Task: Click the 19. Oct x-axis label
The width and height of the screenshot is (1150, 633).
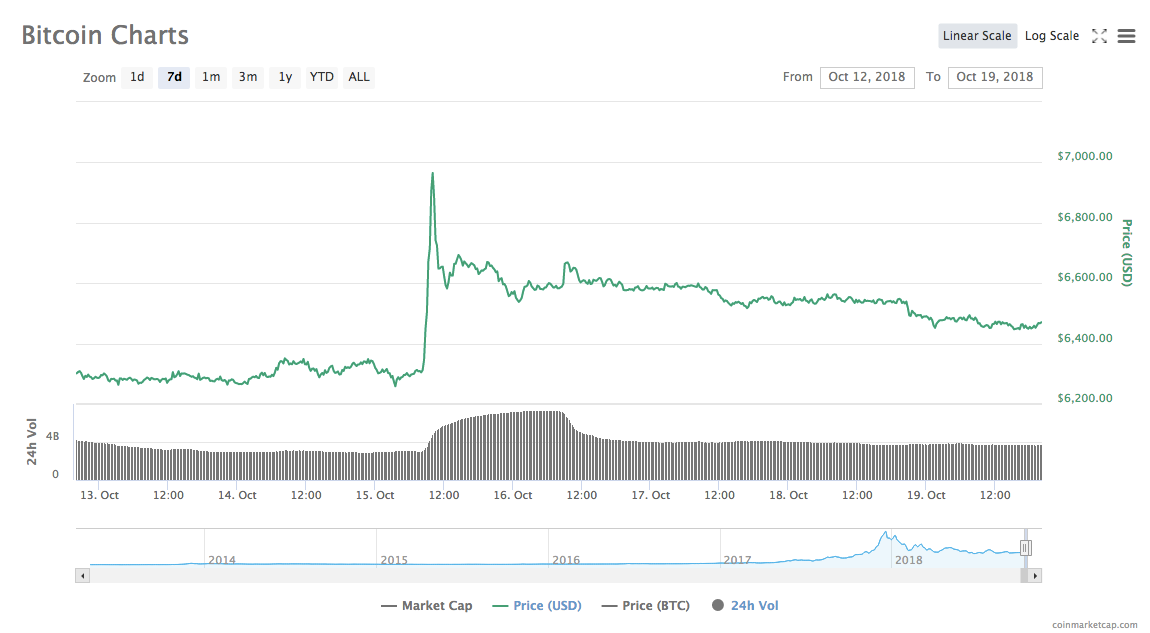Action: pos(926,495)
